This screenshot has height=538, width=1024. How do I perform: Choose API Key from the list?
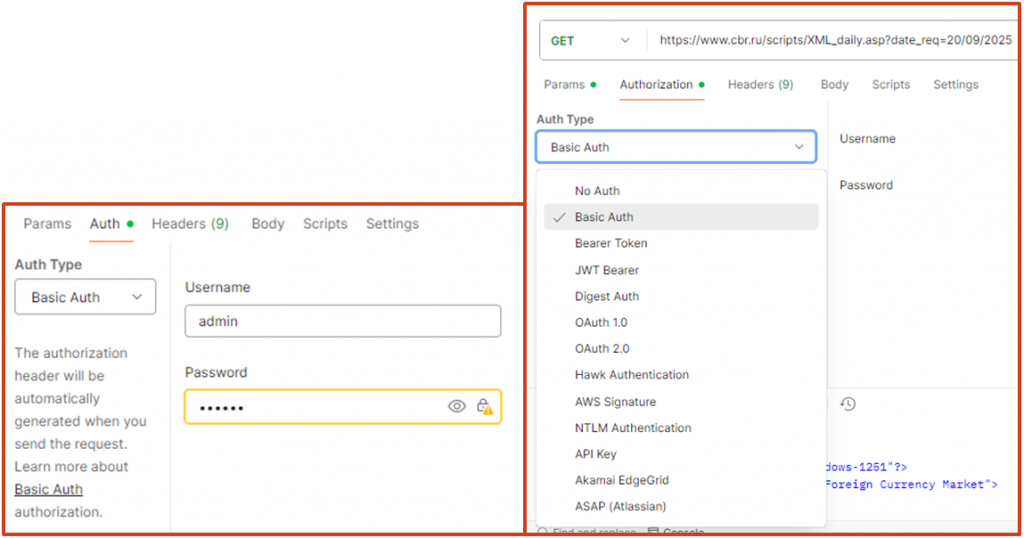tap(596, 454)
